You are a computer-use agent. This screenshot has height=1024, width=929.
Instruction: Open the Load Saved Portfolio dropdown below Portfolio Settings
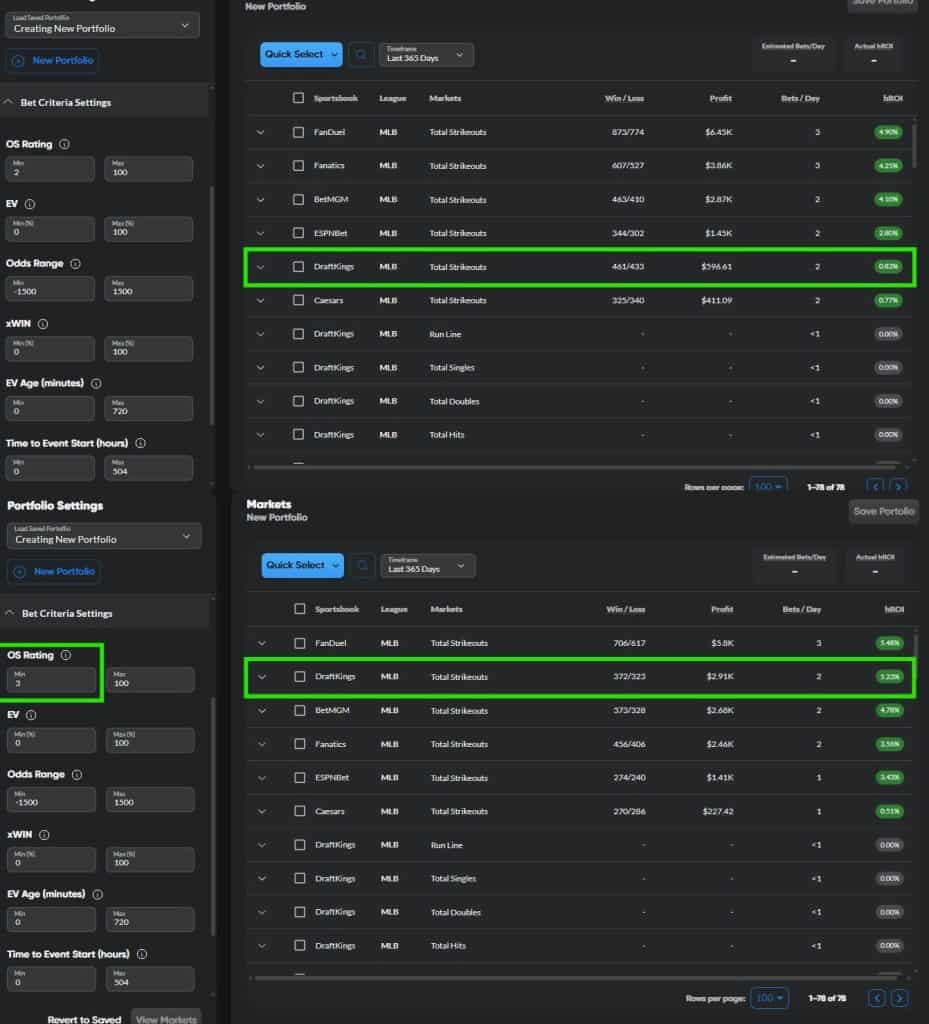103,536
